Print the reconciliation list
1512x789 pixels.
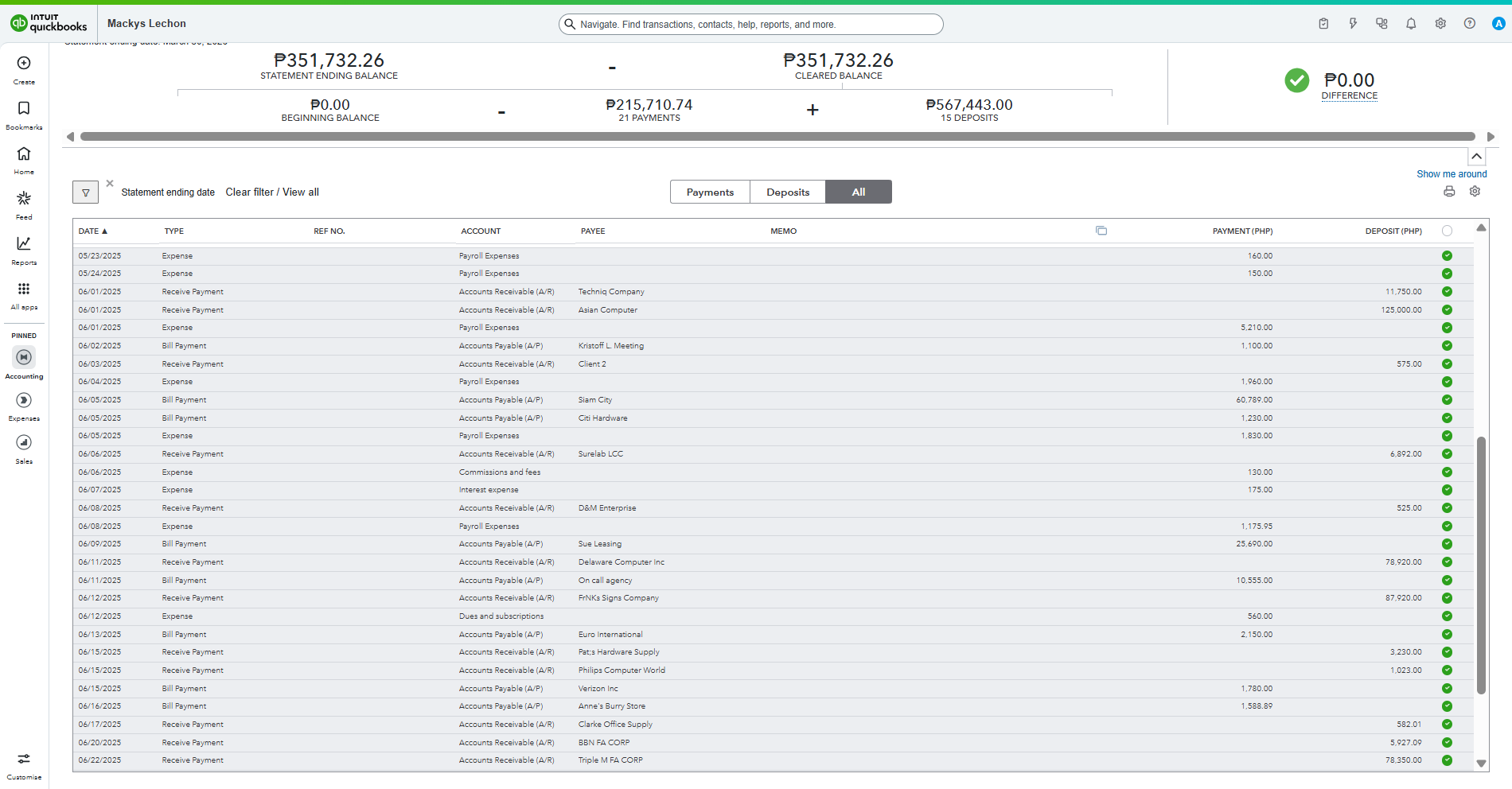click(x=1449, y=192)
